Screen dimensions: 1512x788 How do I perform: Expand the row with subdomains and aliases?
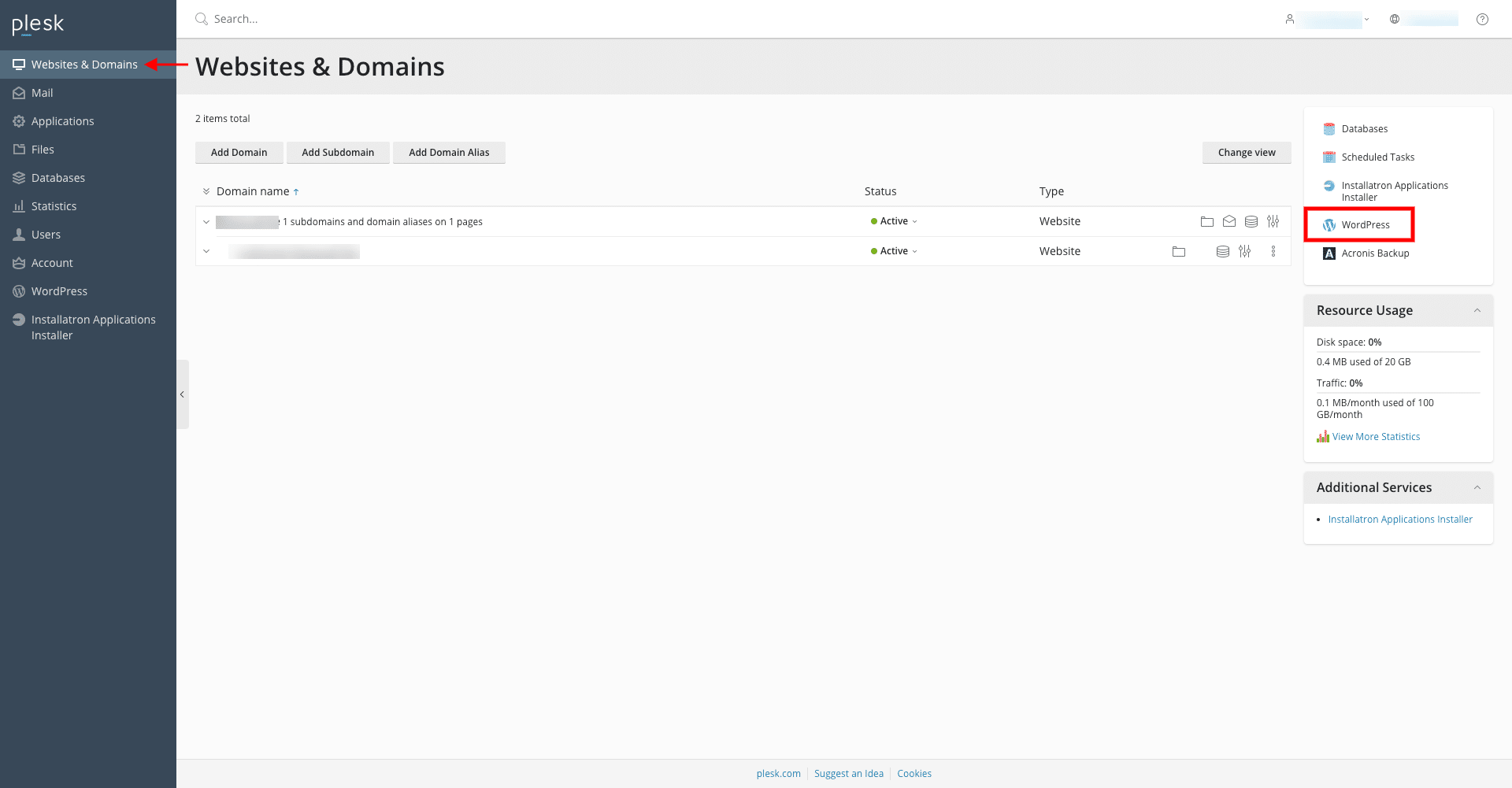point(206,222)
